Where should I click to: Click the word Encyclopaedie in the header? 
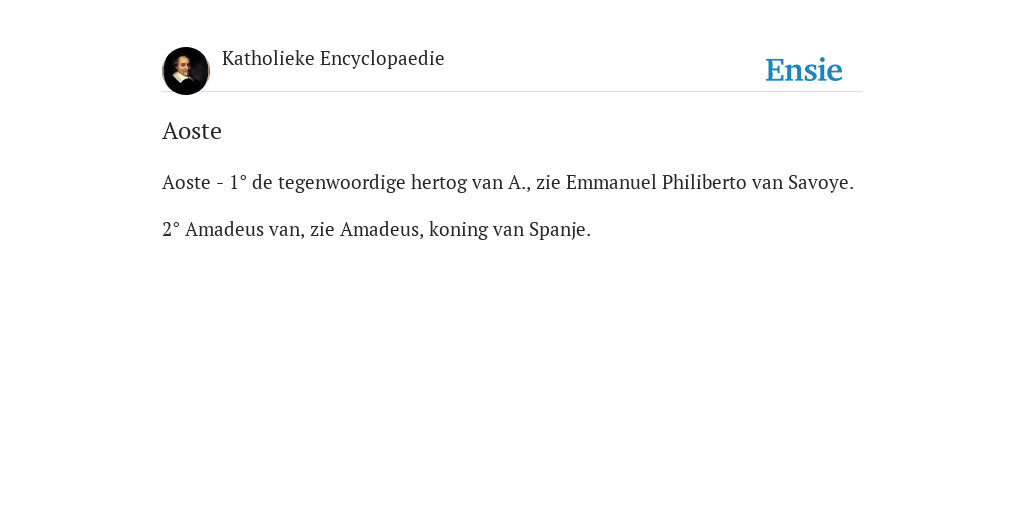tap(383, 59)
